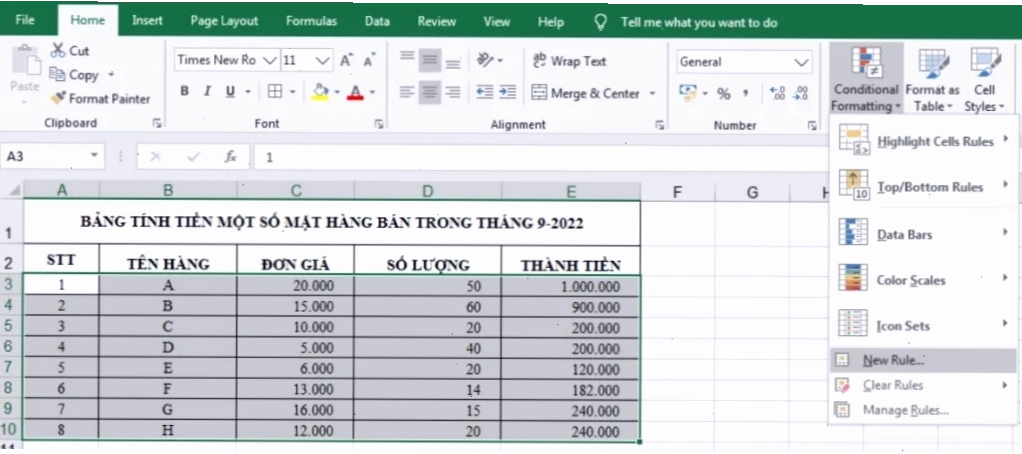Screen dimensions: 1022x454
Task: Apply Percent Style format
Action: pyautogui.click(x=723, y=93)
